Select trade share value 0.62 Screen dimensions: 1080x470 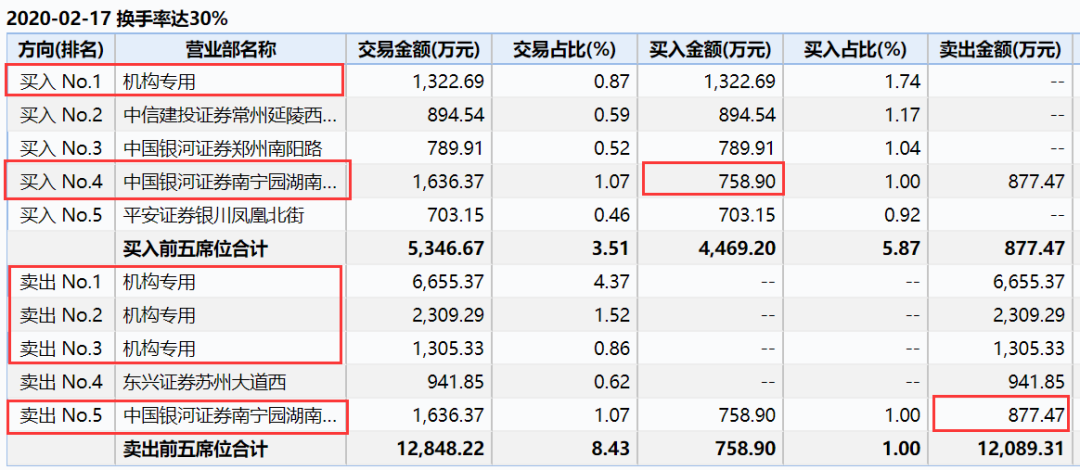612,382
